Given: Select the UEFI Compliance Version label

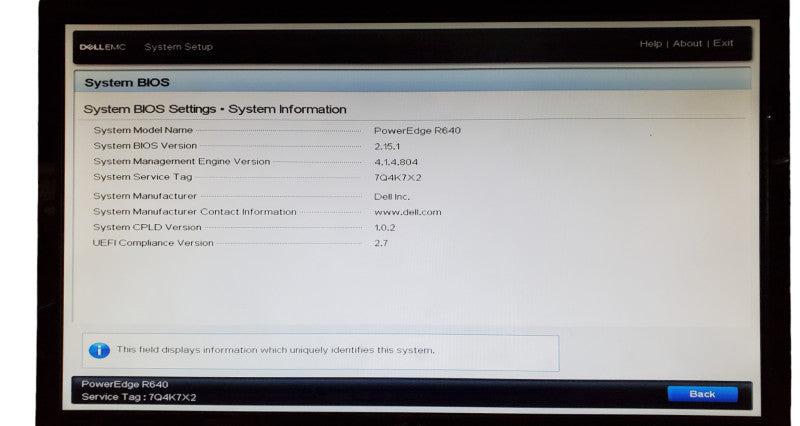Looking at the screenshot, I should (x=153, y=243).
